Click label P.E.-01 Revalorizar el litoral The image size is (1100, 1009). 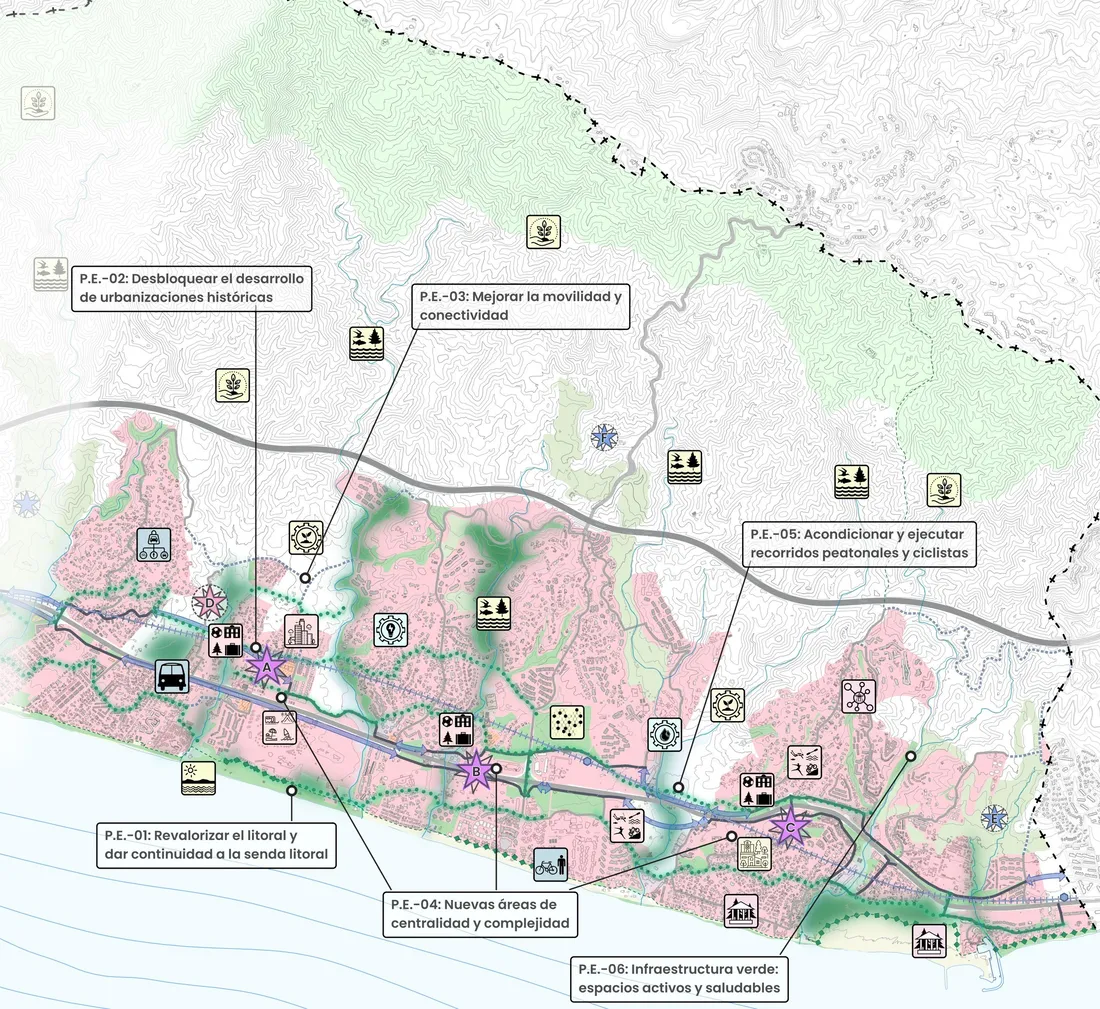(x=217, y=845)
